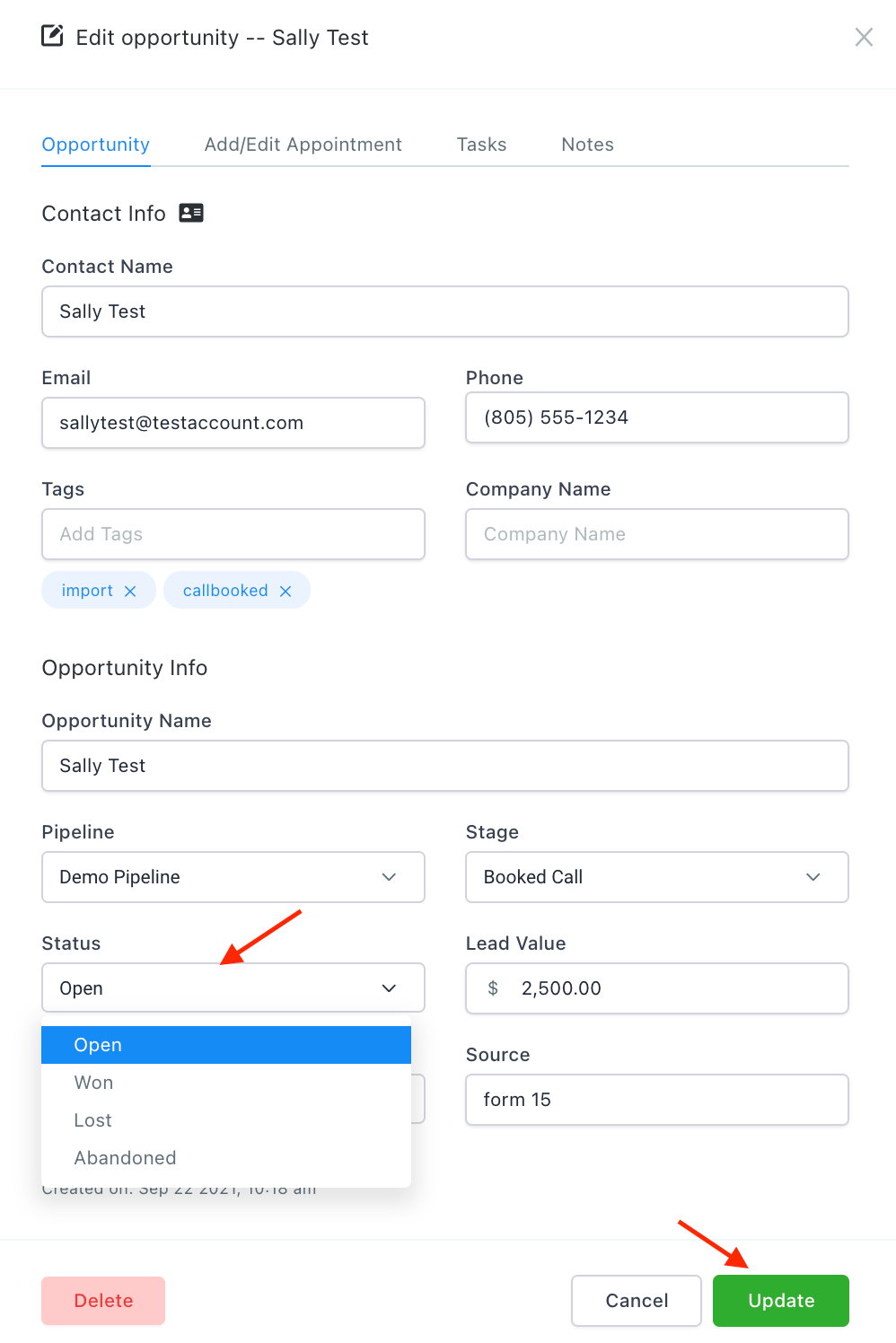Expand the Pipeline dropdown

[233, 877]
